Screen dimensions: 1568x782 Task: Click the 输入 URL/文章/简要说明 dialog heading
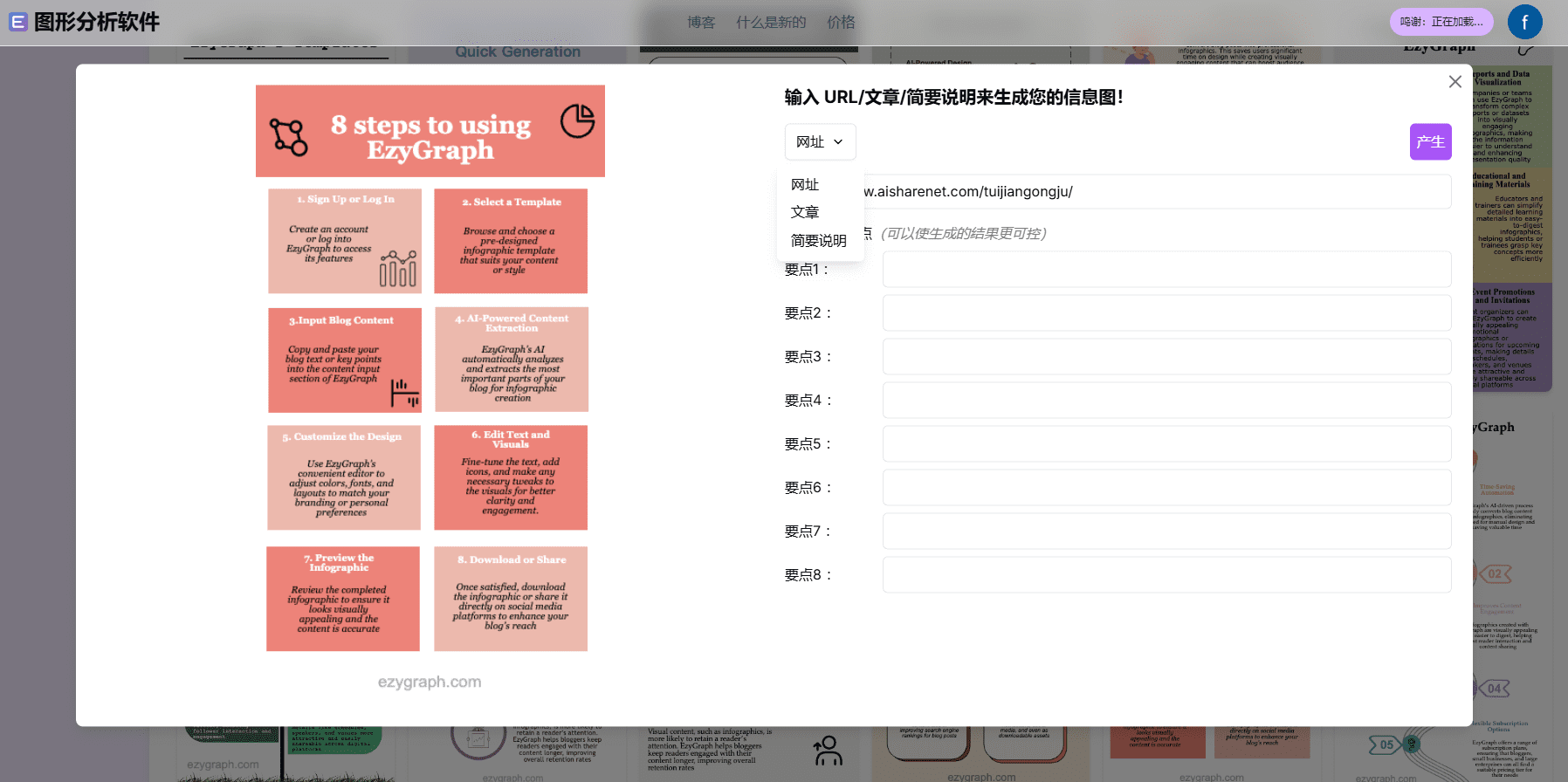tap(953, 97)
